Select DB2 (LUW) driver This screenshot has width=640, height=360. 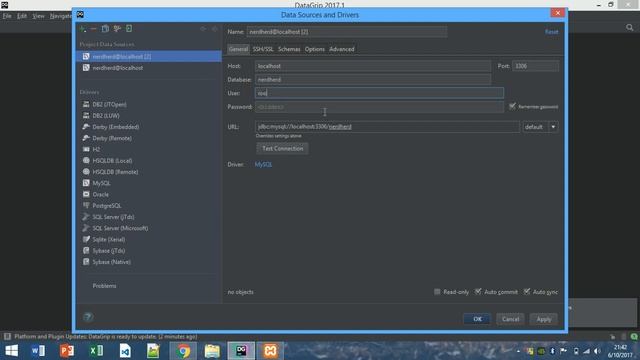click(106, 116)
